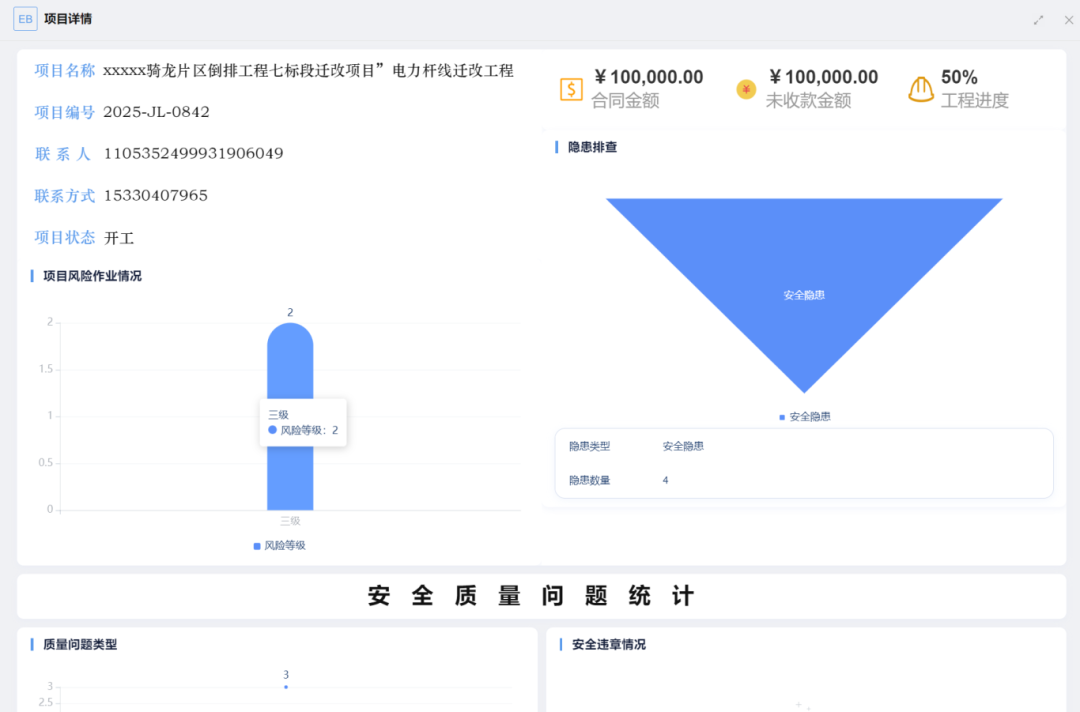Click the 未收款金额 label
This screenshot has width=1080, height=712.
809,101
